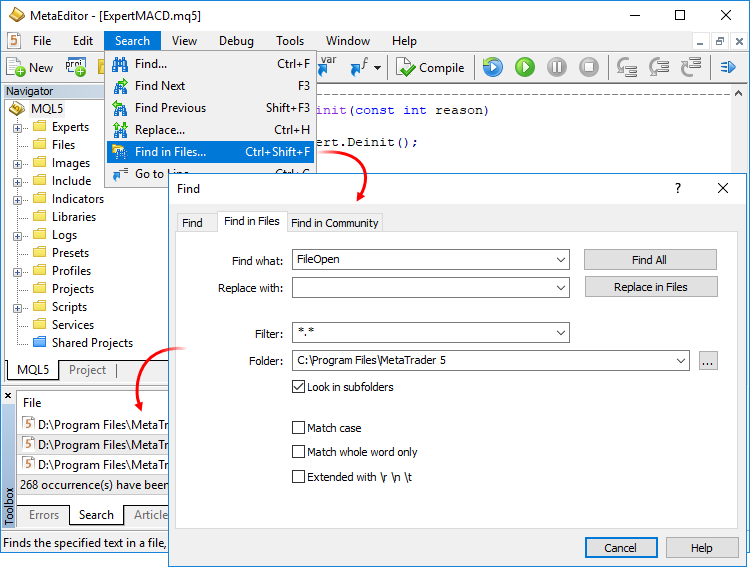Select the Presets folder
This screenshot has height=567, width=750.
tap(70, 253)
